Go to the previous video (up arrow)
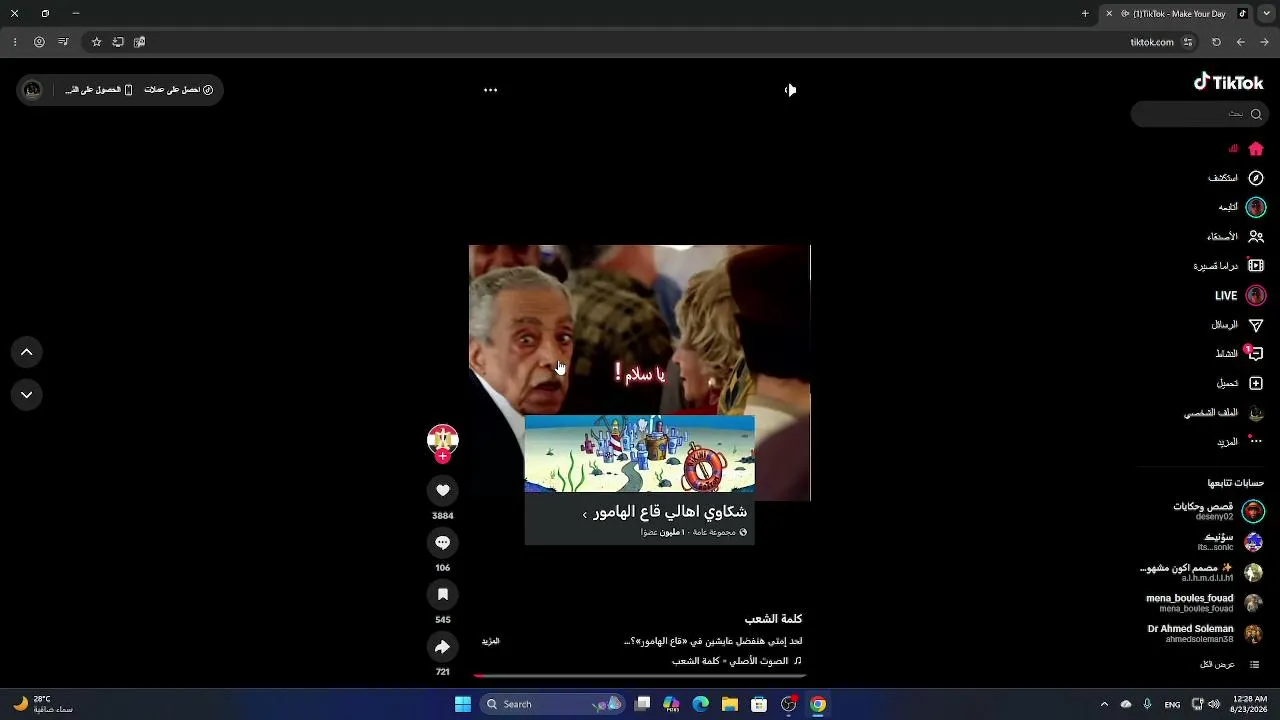 [x=27, y=352]
